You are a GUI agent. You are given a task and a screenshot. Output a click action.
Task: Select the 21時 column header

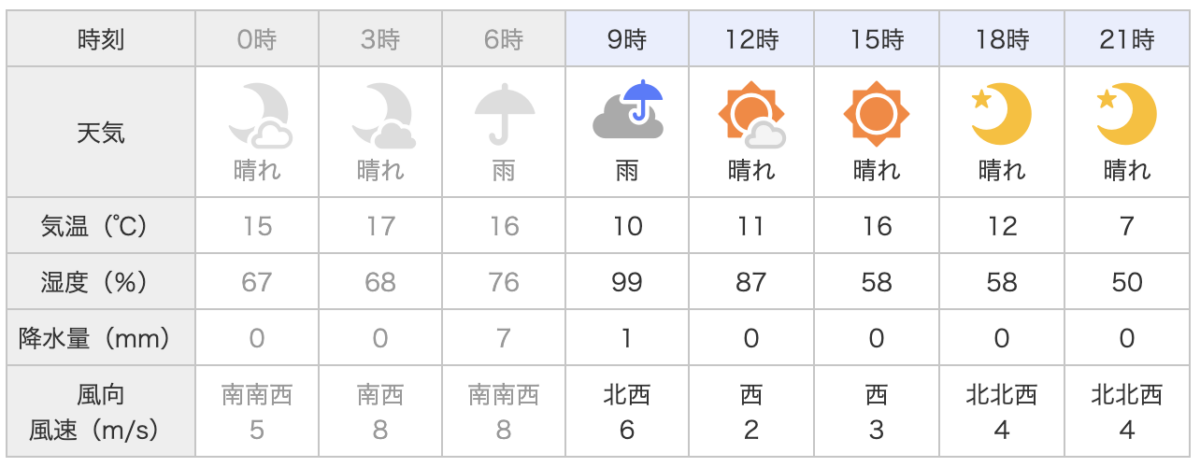[x=1127, y=41]
